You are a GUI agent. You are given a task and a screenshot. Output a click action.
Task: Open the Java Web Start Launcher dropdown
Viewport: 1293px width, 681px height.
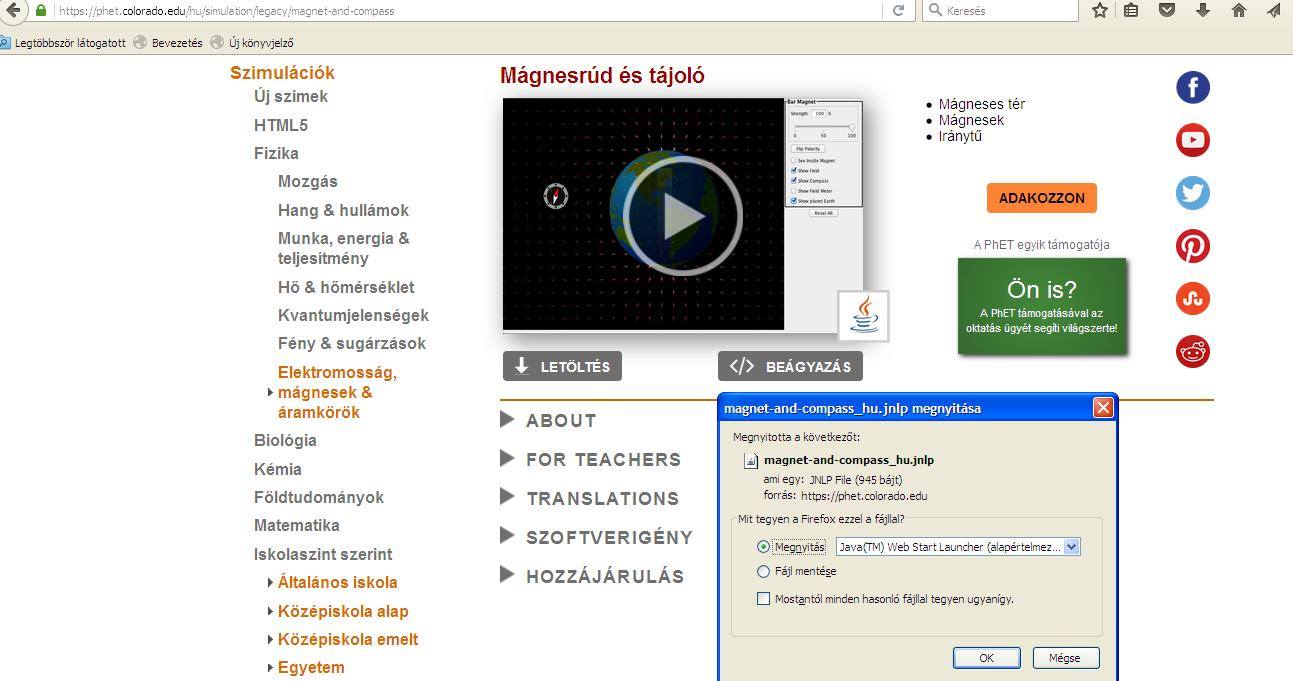tap(1072, 547)
